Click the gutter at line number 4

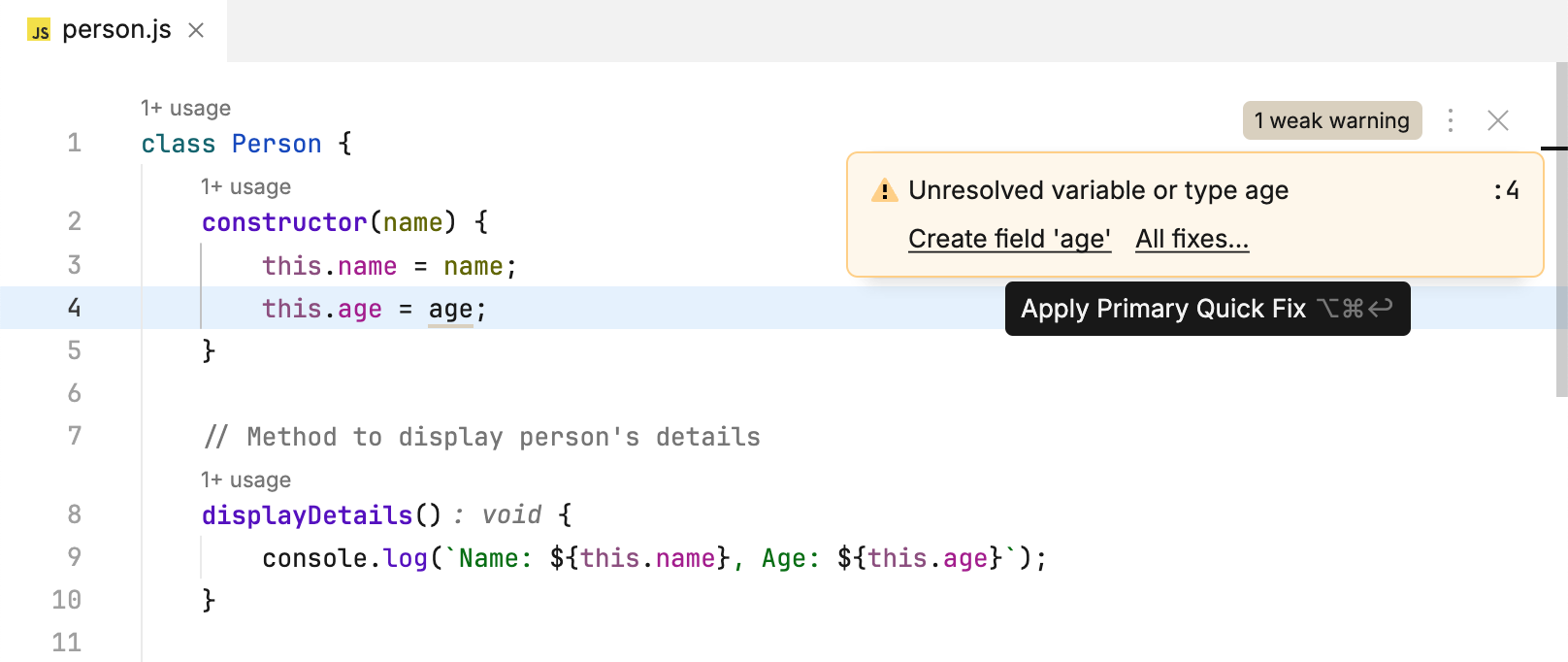[x=74, y=308]
